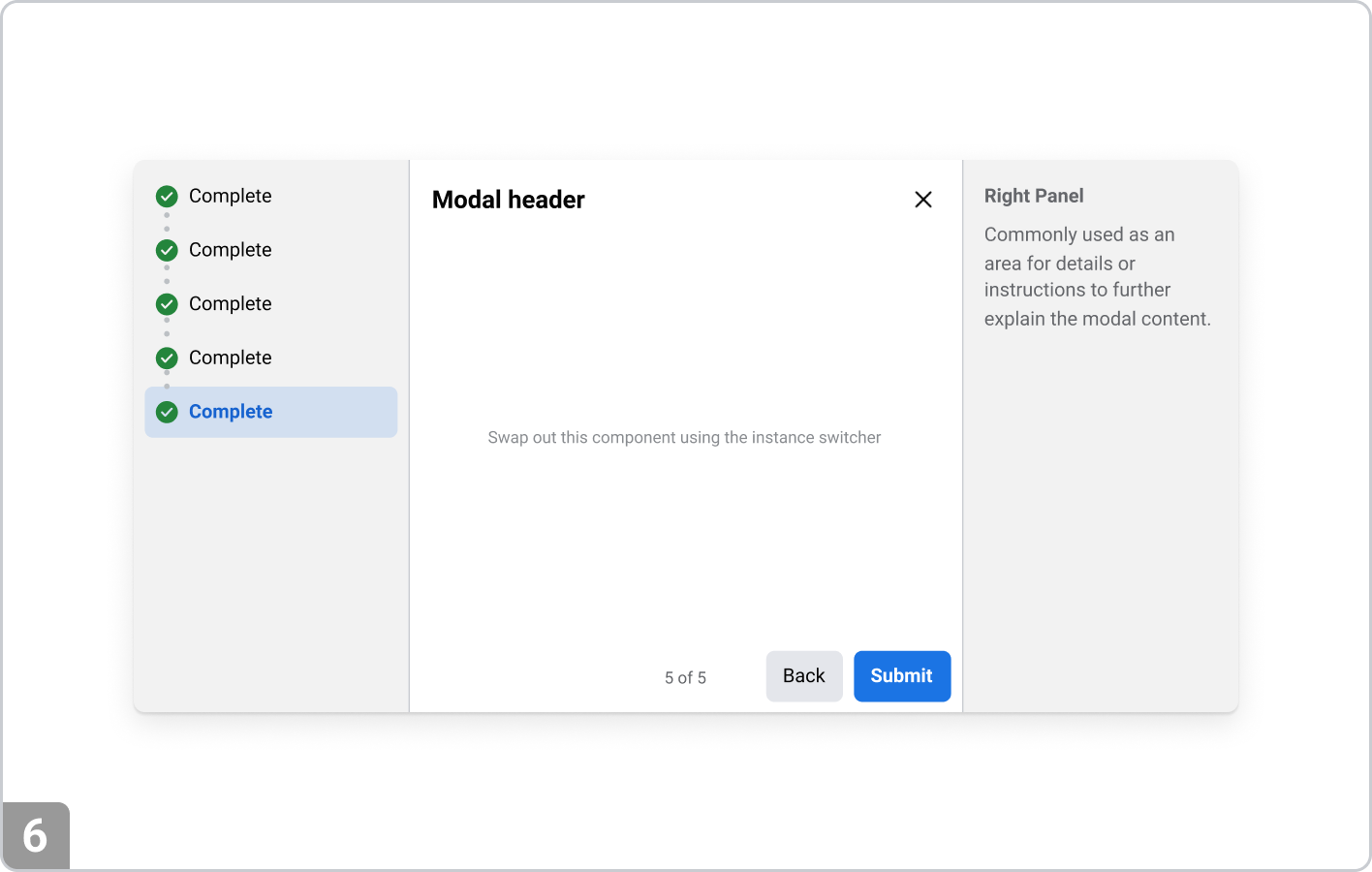Image resolution: width=1372 pixels, height=872 pixels.
Task: Click the "Right Panel" heading
Action: click(1034, 196)
